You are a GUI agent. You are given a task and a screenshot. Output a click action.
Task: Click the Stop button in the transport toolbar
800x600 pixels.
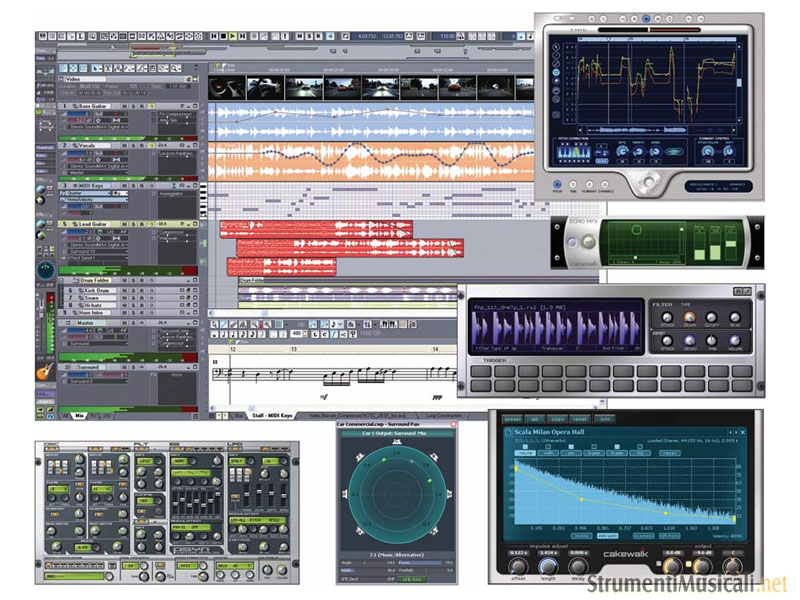click(222, 36)
